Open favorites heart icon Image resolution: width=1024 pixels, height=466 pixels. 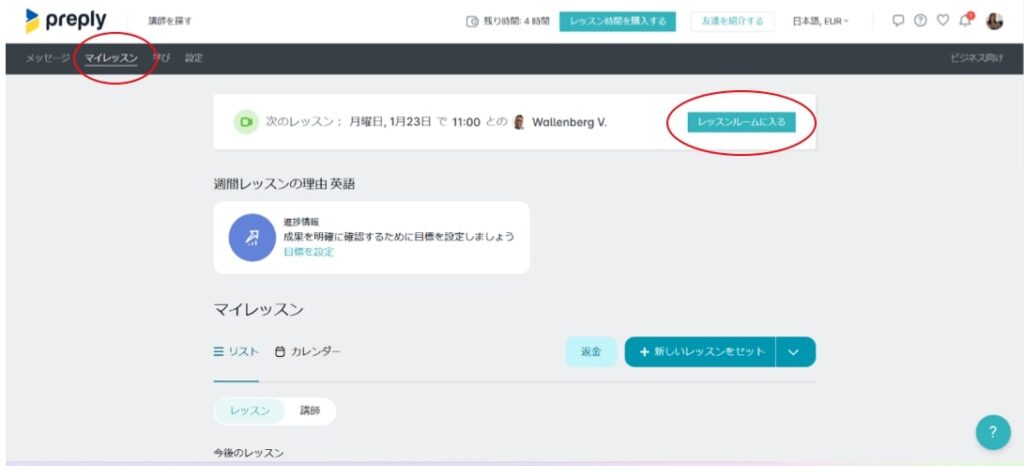pyautogui.click(x=942, y=21)
